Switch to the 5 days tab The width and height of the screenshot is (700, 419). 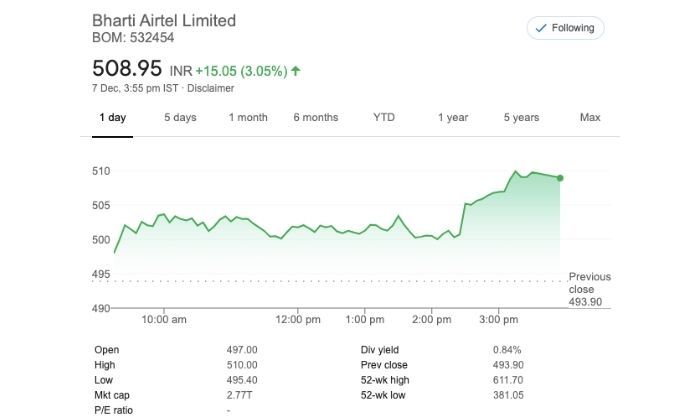tap(180, 118)
